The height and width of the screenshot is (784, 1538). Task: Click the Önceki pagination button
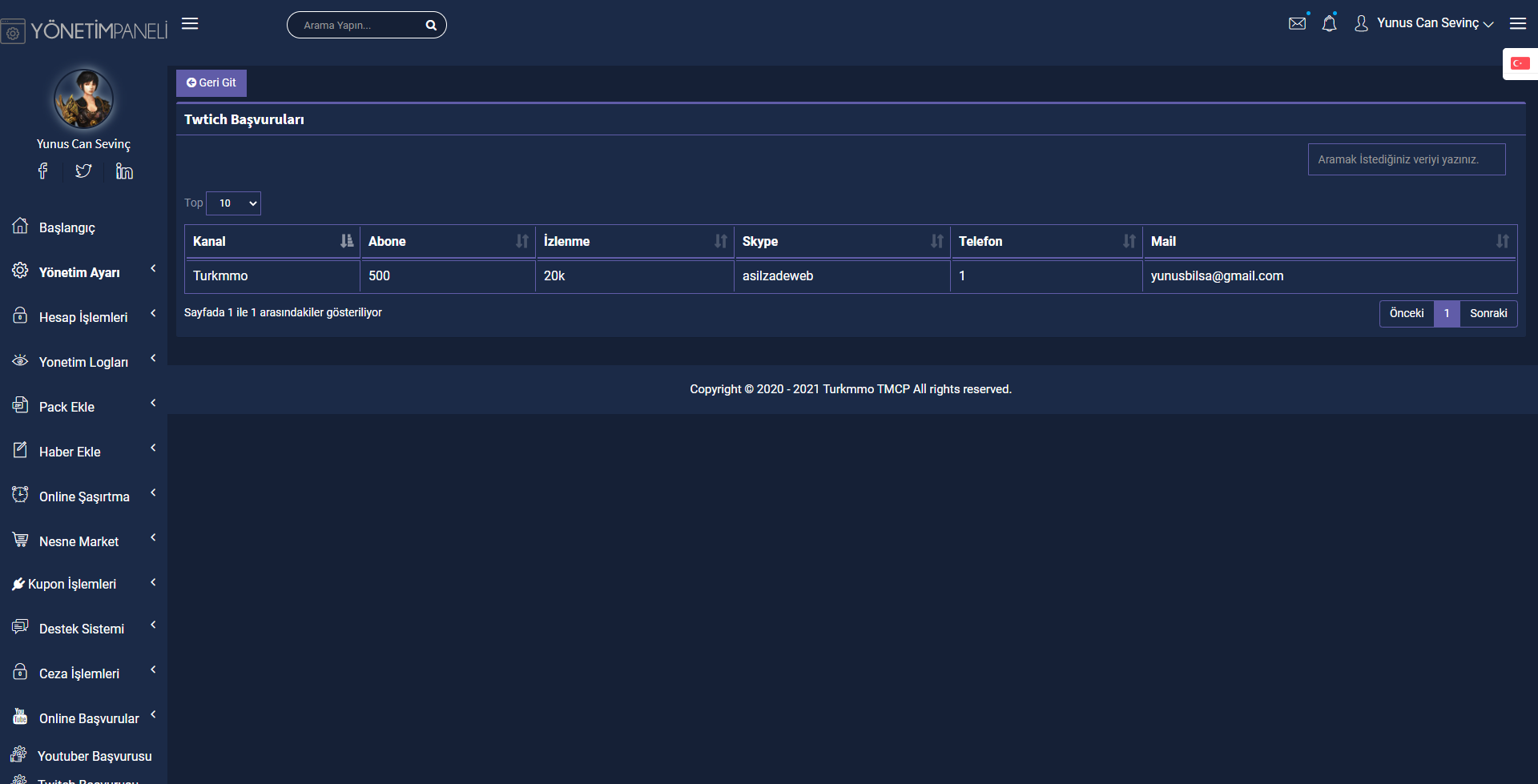1407,313
